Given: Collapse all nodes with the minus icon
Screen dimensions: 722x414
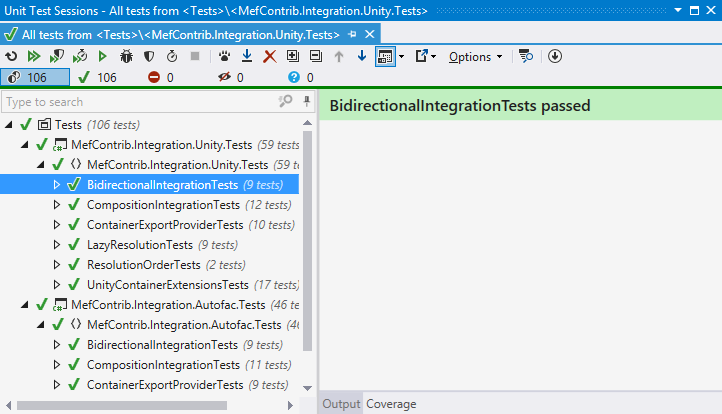Looking at the screenshot, I should point(316,56).
